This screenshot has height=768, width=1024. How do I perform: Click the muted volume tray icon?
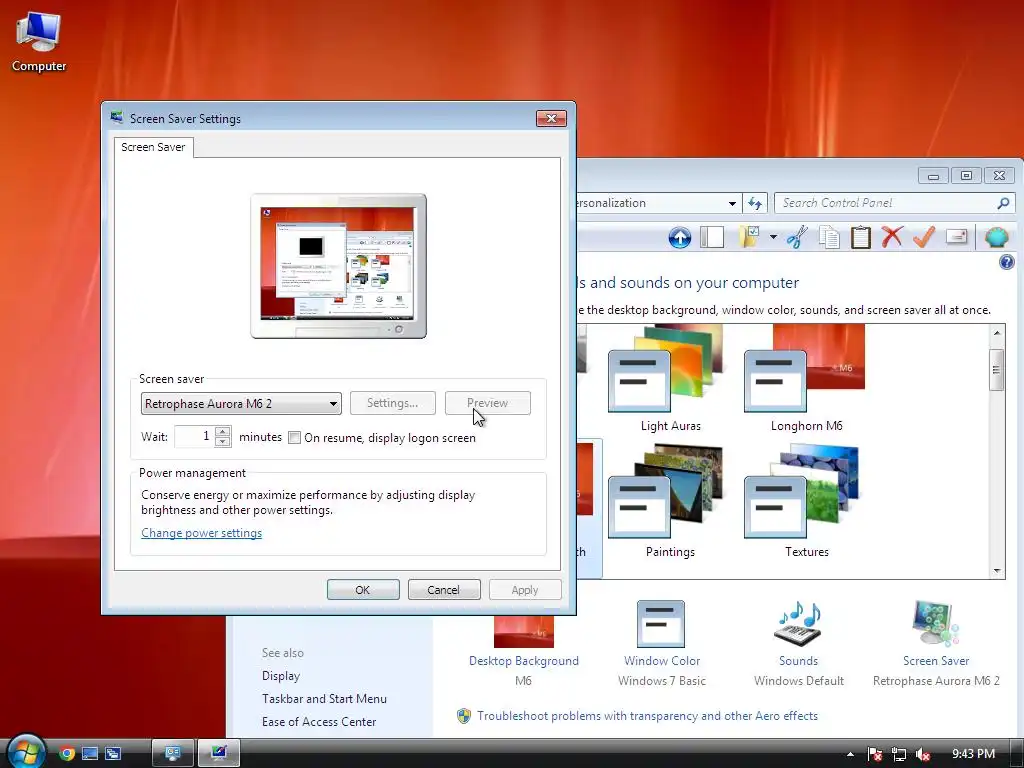[922, 754]
